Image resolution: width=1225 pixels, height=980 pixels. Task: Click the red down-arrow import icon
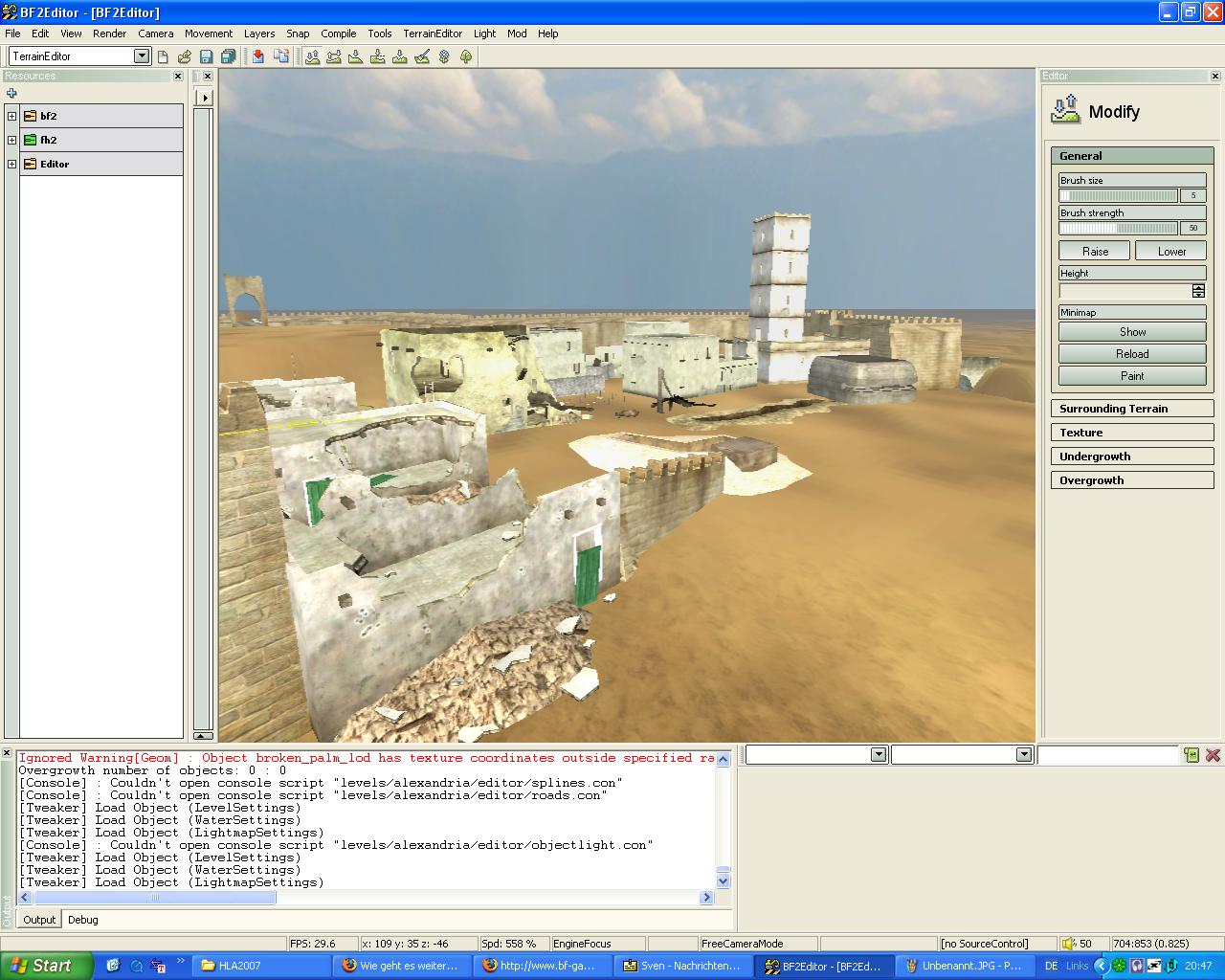(x=258, y=56)
